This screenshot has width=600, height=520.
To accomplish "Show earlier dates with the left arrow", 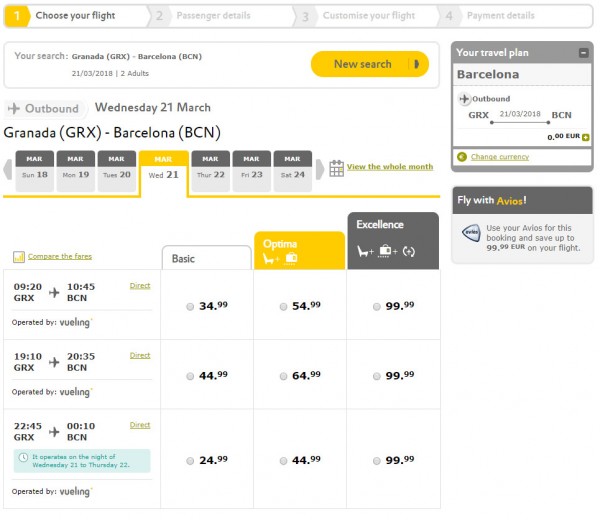I will tap(8, 169).
